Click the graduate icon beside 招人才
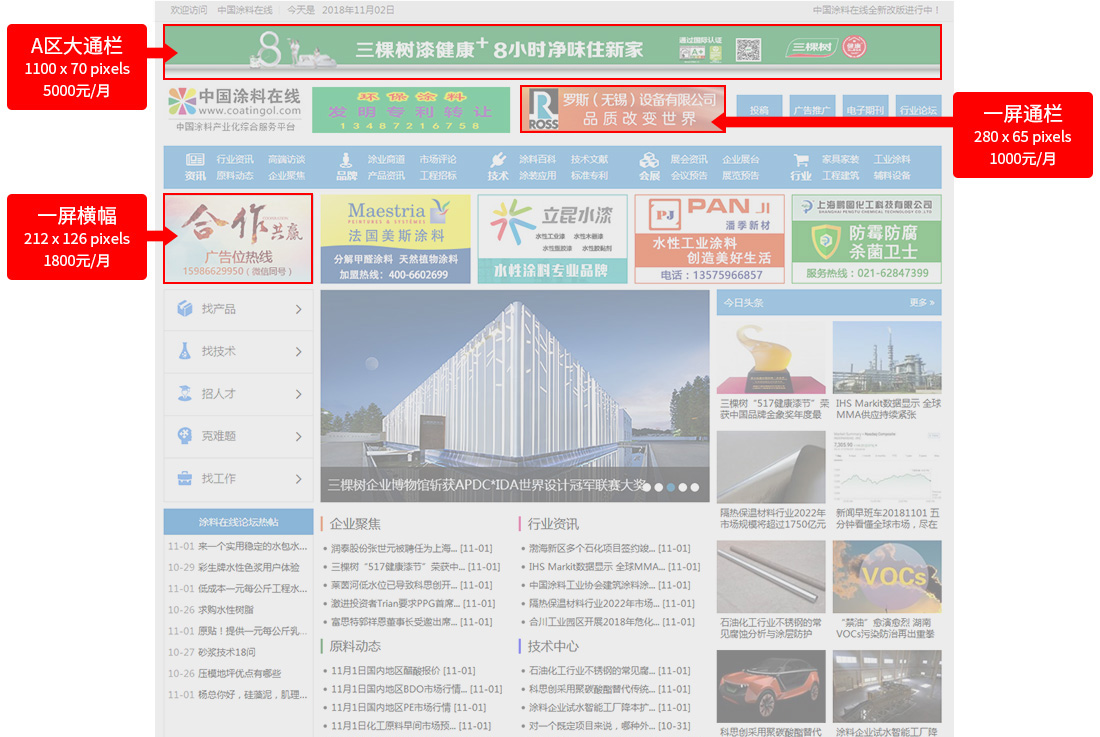Screen dimensions: 1100x737 pyautogui.click(x=185, y=393)
